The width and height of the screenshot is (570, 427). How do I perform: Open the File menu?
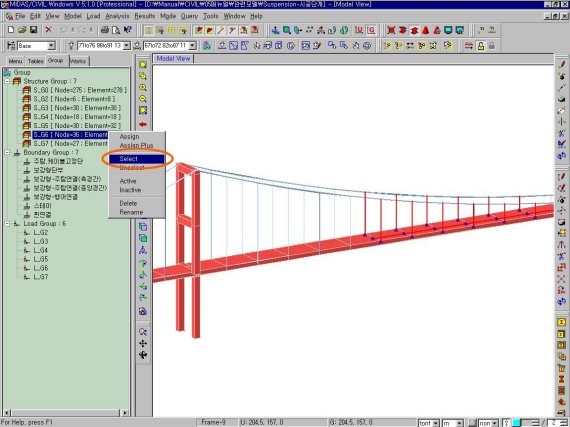[20, 16]
